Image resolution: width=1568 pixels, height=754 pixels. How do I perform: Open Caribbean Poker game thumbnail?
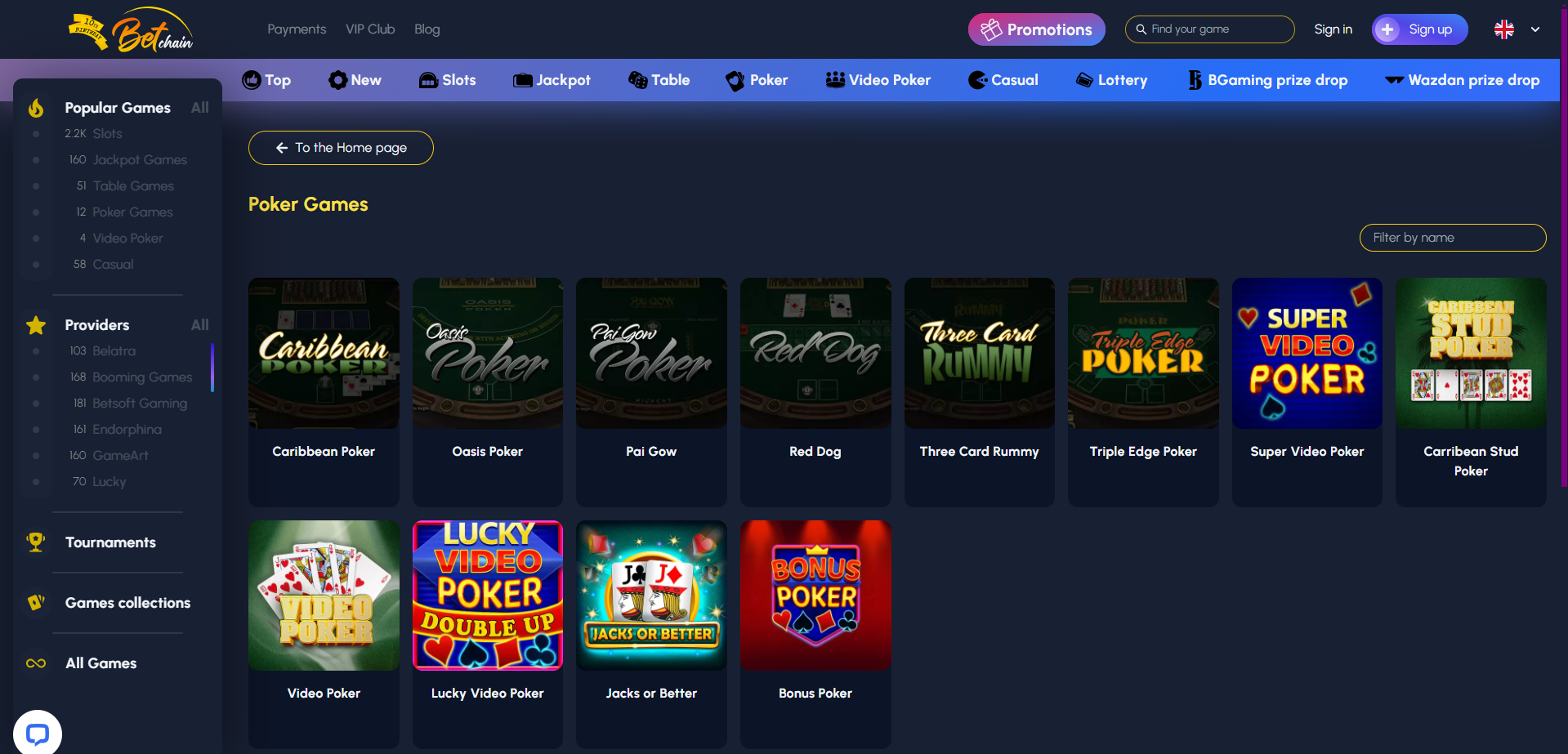tap(324, 353)
